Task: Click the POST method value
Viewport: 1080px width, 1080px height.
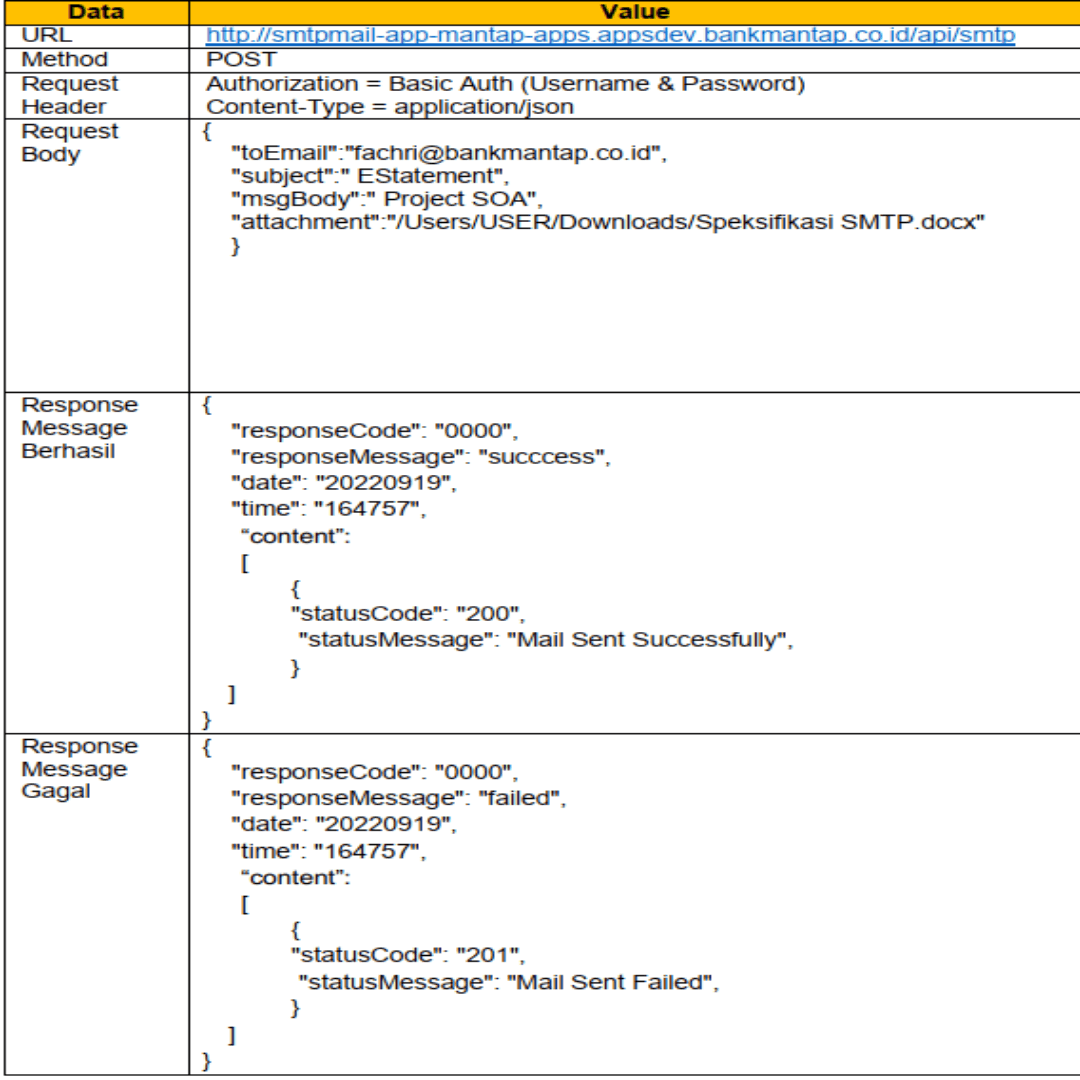Action: [241, 59]
